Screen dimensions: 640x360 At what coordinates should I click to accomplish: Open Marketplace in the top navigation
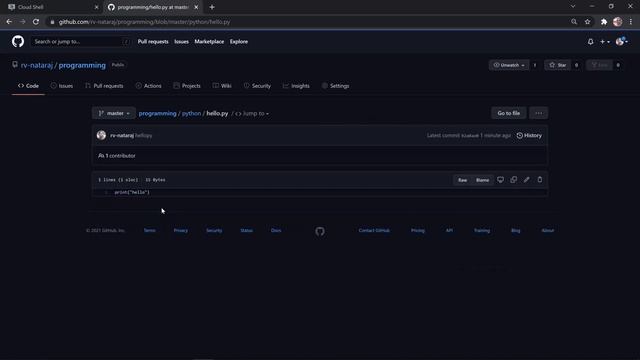[209, 42]
